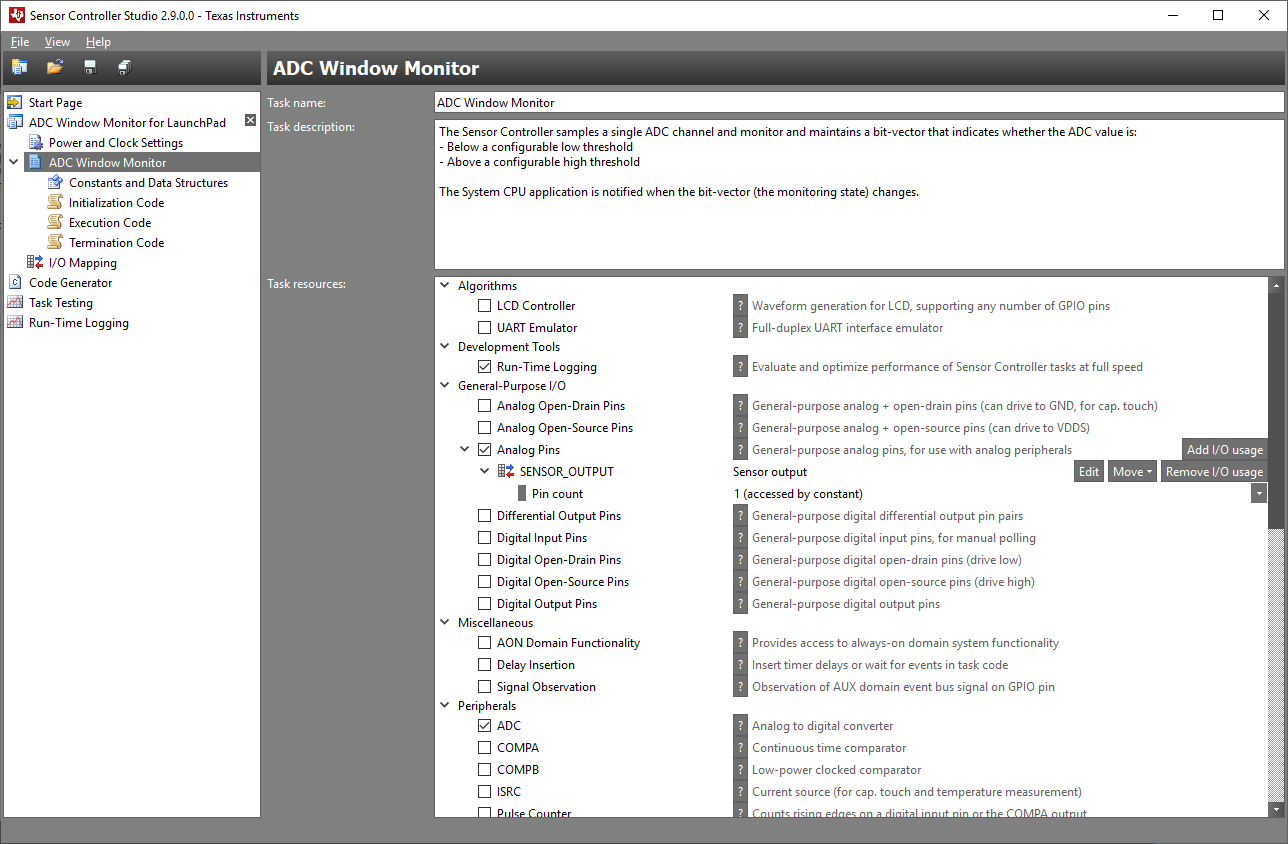Click the New Project toolbar icon

click(x=20, y=68)
